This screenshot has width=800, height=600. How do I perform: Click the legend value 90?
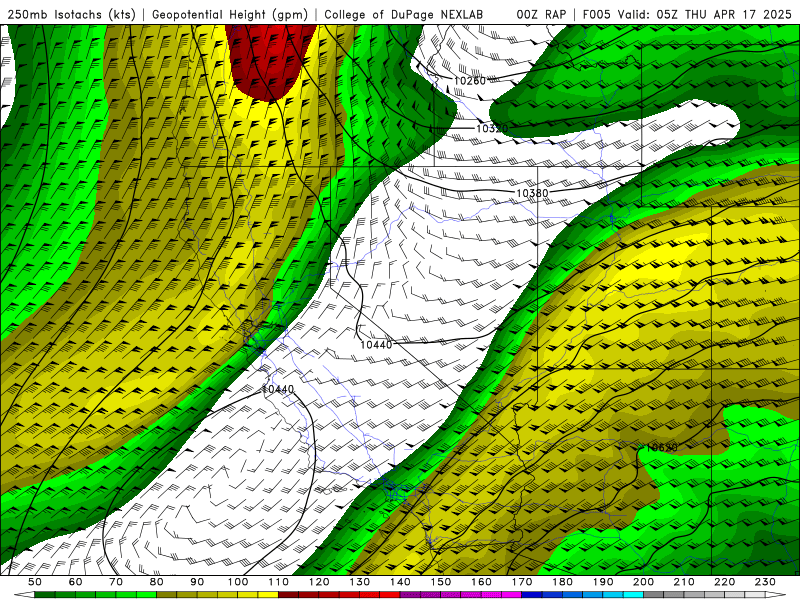pyautogui.click(x=197, y=582)
